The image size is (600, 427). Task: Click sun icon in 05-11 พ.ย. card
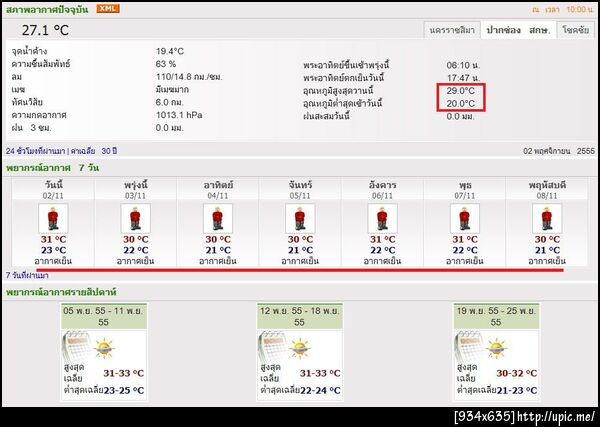pos(104,348)
